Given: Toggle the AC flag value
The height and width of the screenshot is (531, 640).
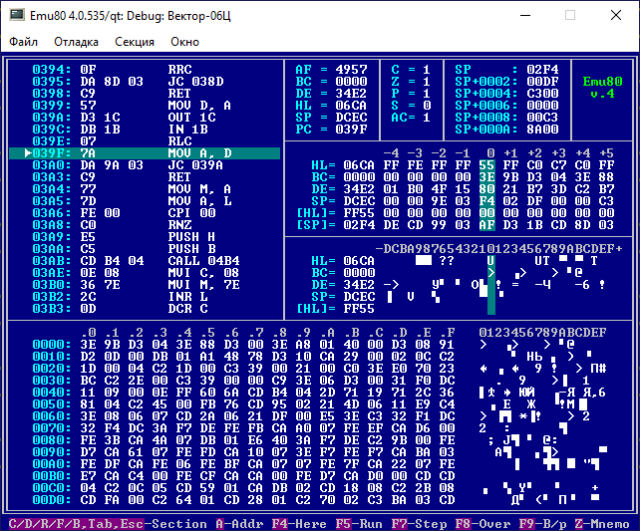Looking at the screenshot, I should (426, 117).
